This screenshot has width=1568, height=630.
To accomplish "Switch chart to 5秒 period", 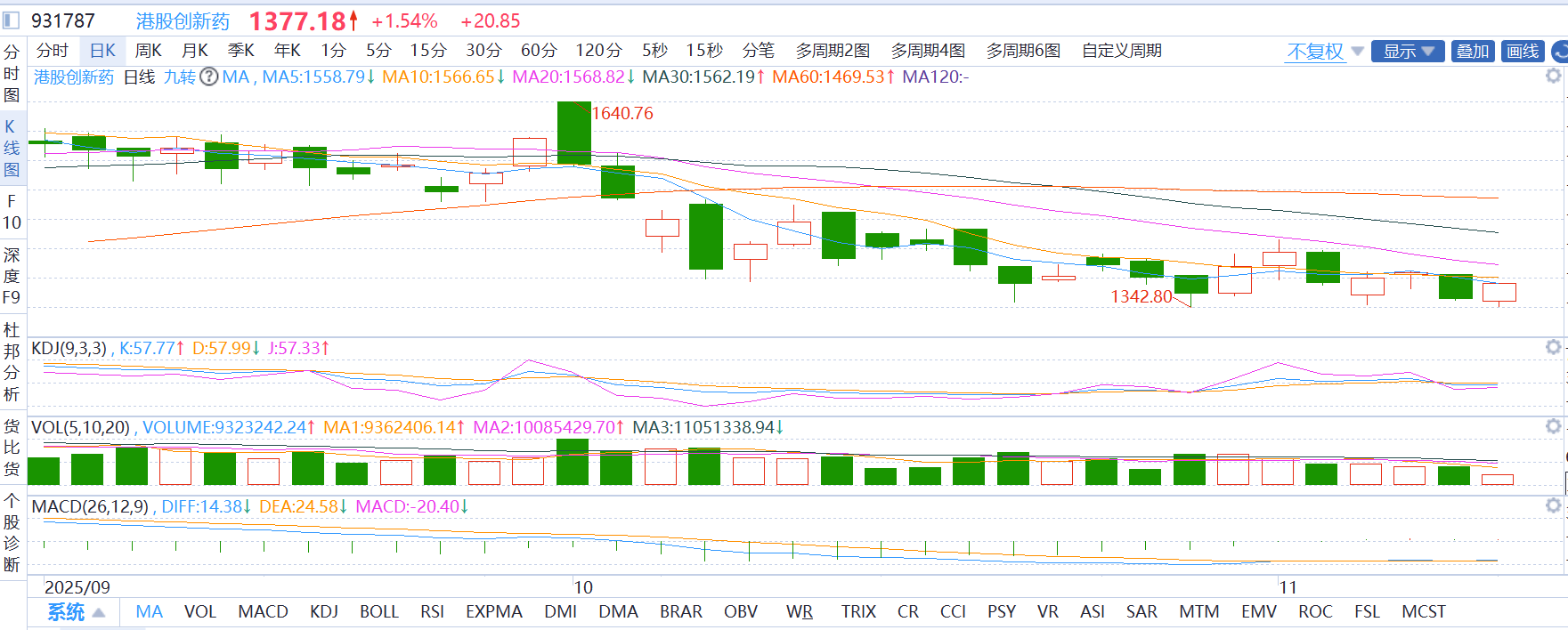I will tap(654, 51).
